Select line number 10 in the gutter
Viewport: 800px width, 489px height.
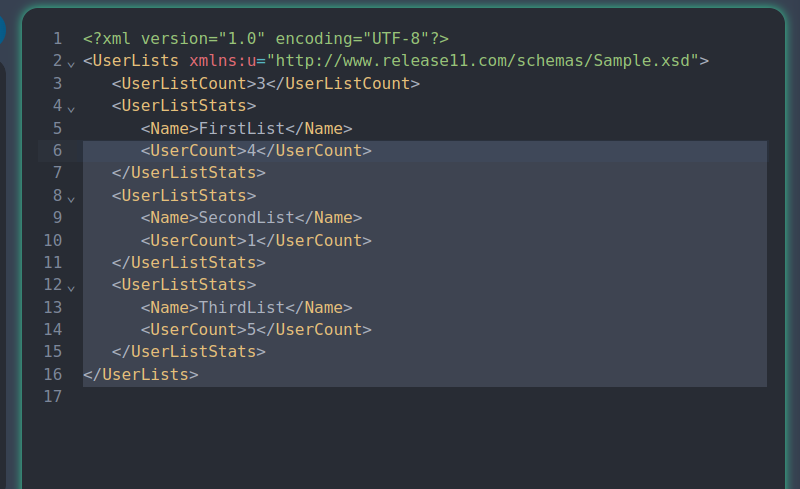coord(53,241)
